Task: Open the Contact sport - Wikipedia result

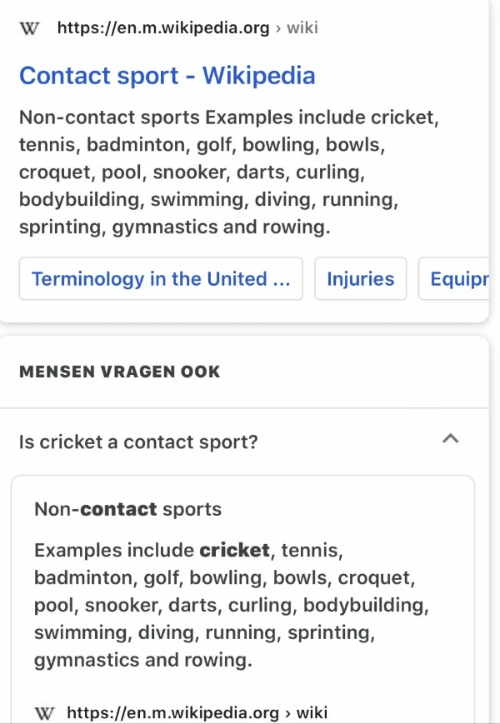Action: [x=167, y=76]
